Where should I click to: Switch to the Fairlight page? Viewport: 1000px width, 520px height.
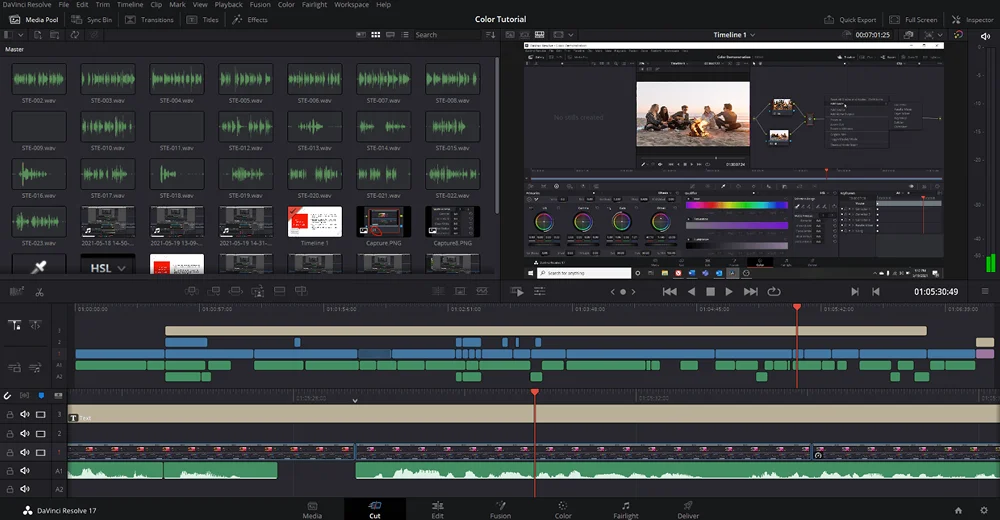[x=626, y=510]
